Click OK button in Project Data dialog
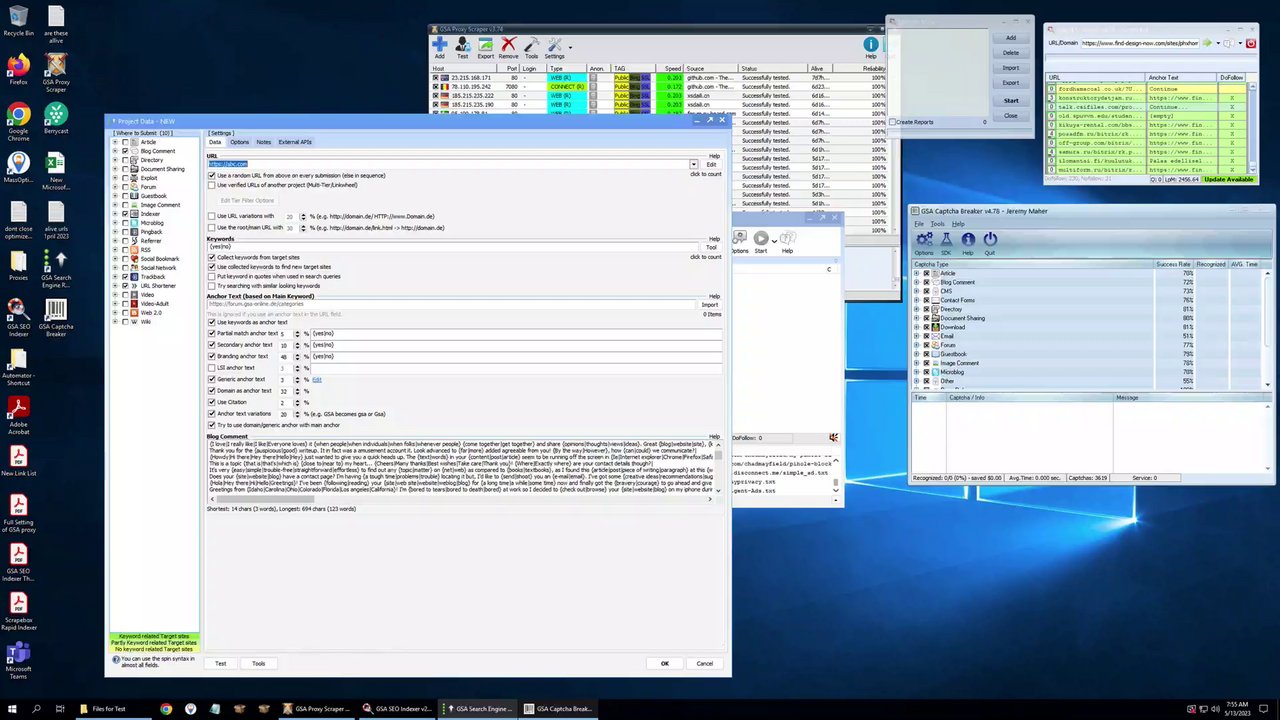This screenshot has width=1280, height=720. tap(664, 664)
